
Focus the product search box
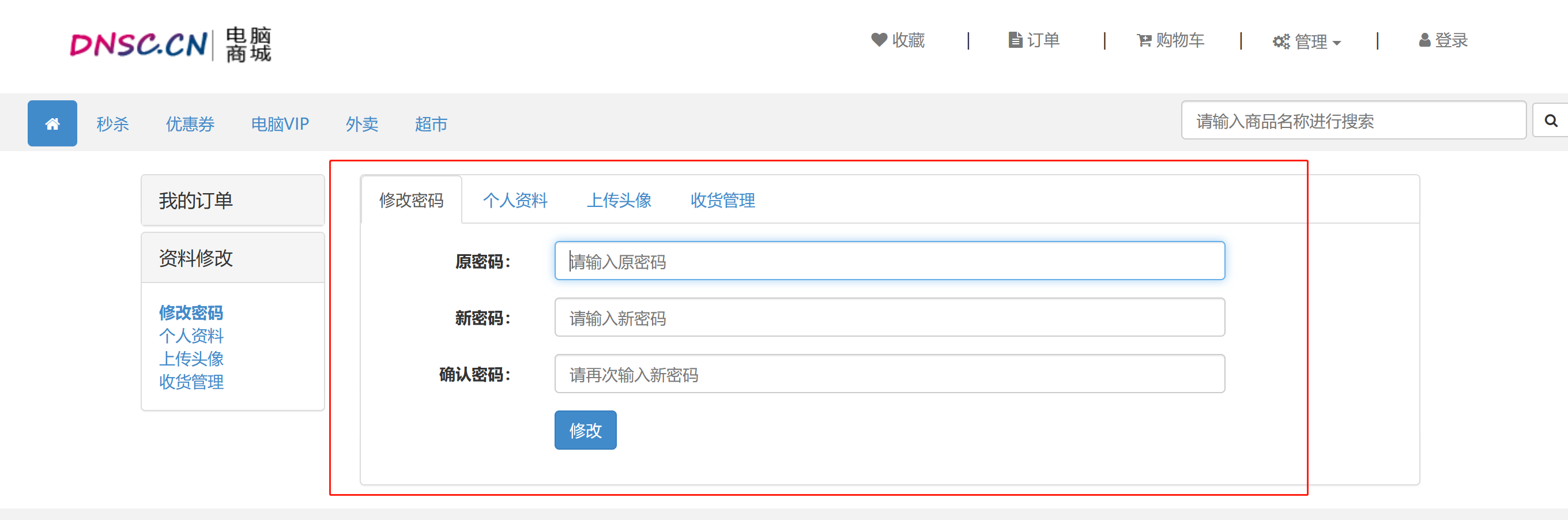click(x=1353, y=120)
